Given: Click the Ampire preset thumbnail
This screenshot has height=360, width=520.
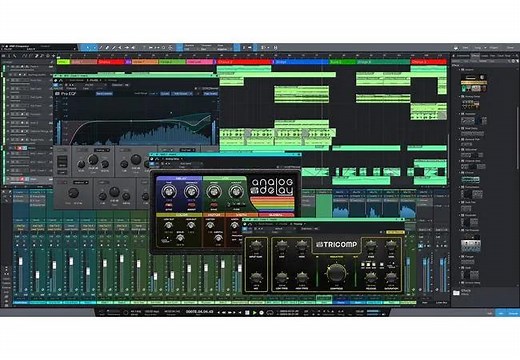Looking at the screenshot, I should [x=474, y=83].
